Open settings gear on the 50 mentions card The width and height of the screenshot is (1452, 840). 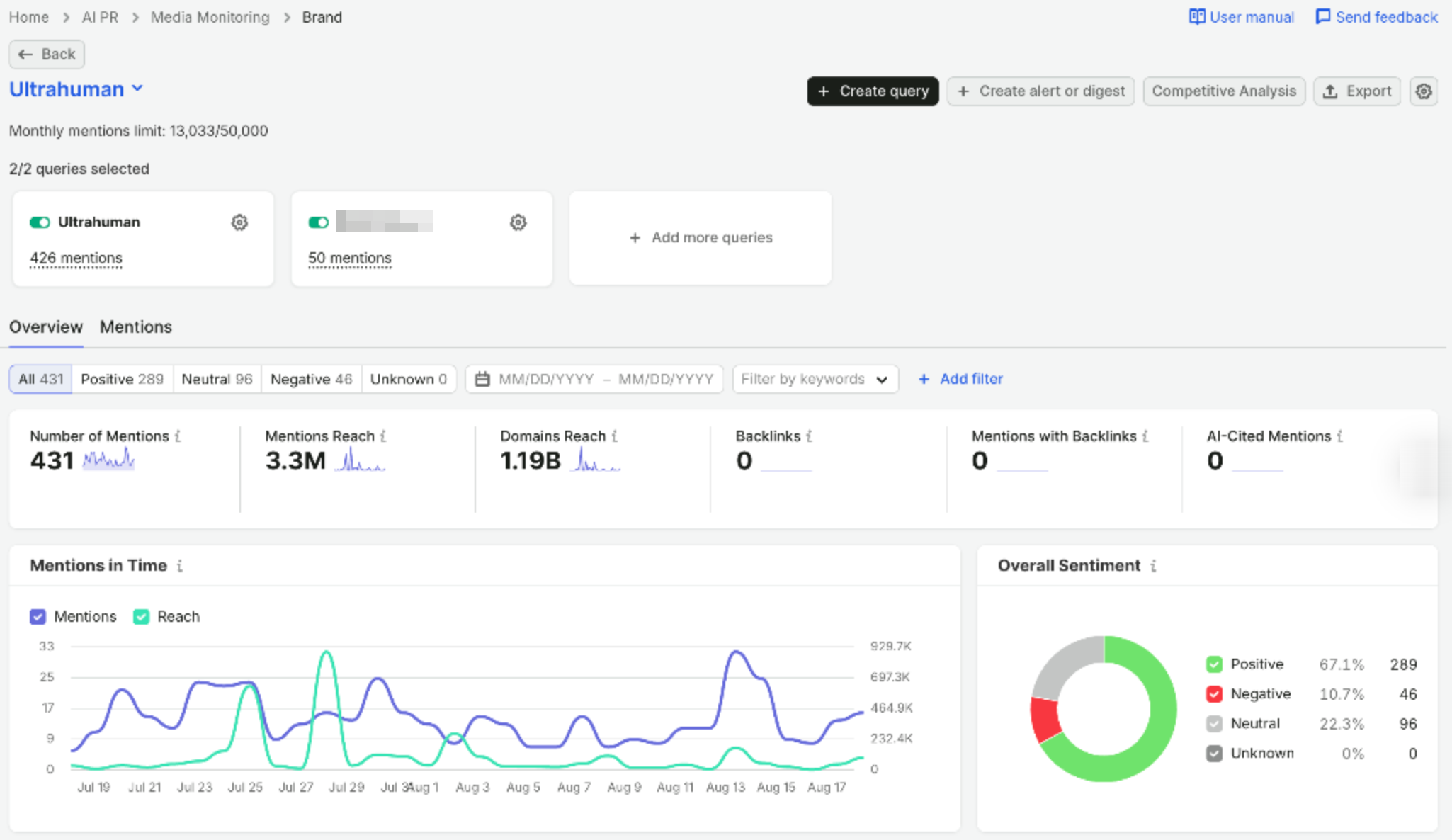click(x=518, y=222)
